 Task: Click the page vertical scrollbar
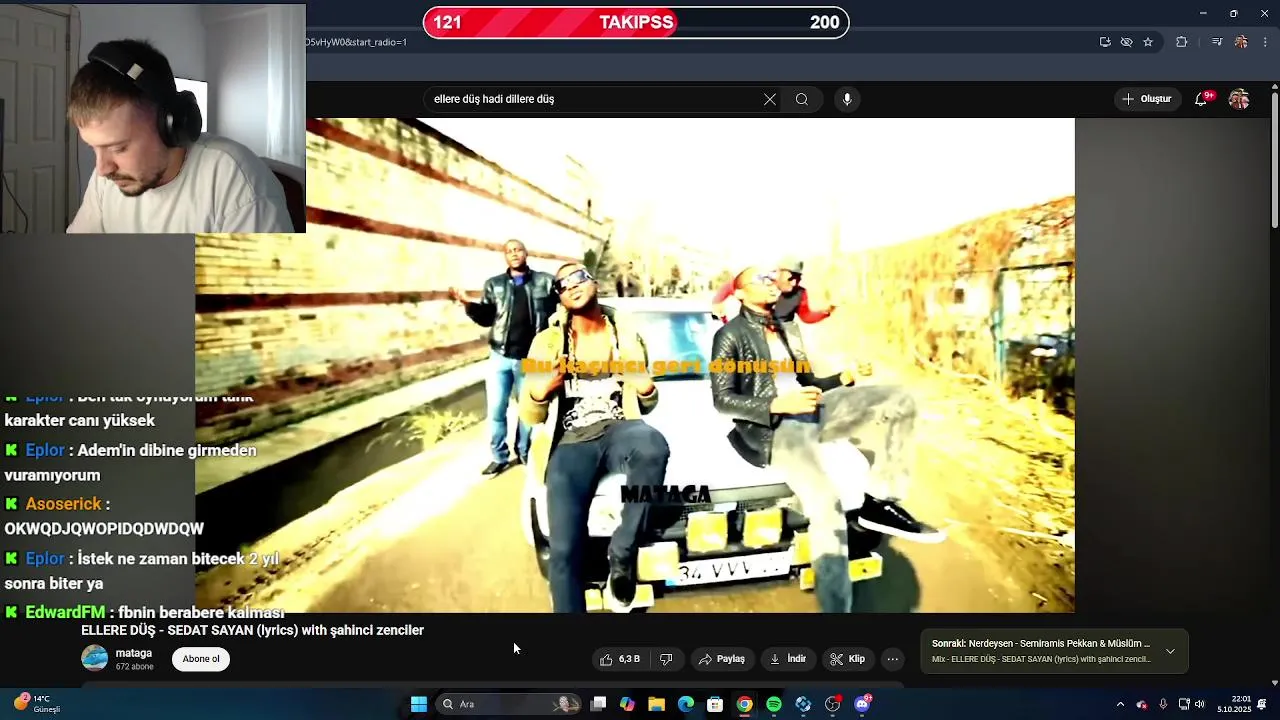[x=1274, y=160]
